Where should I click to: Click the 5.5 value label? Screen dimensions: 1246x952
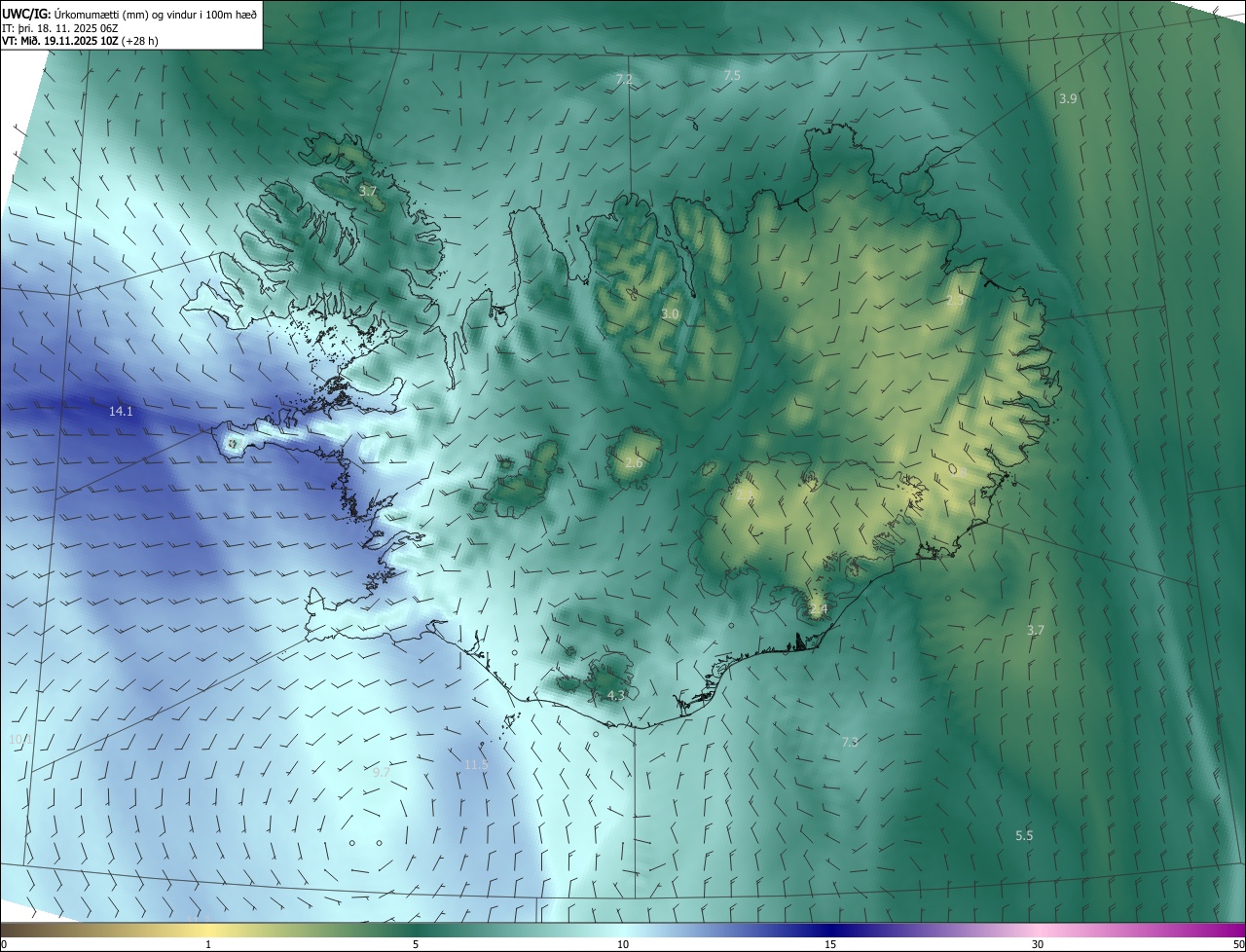pos(1024,835)
